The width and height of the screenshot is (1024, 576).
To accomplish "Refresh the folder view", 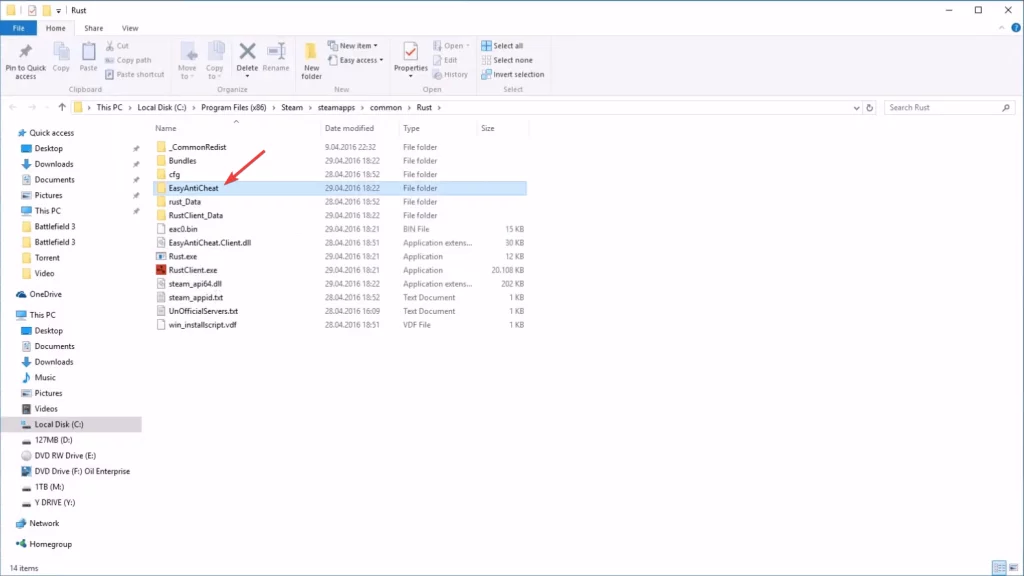I will coord(871,107).
